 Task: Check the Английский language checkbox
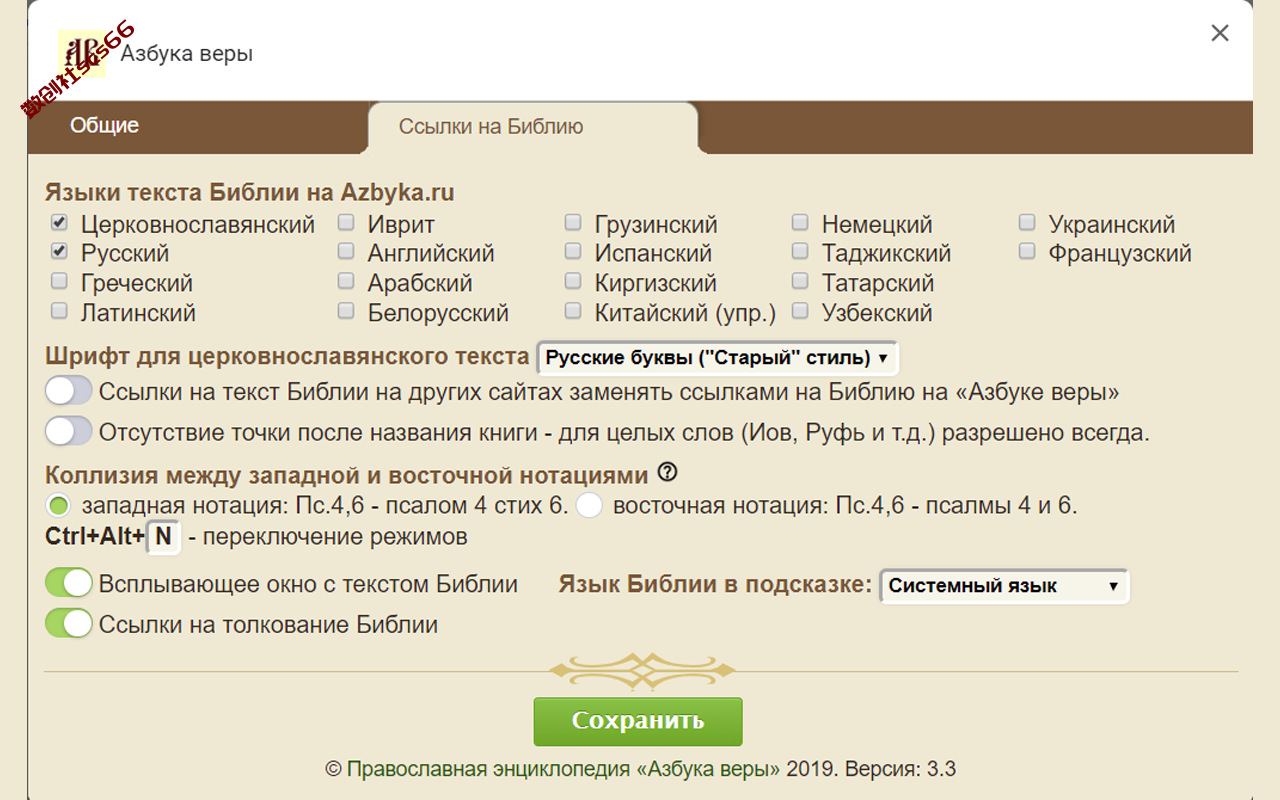click(346, 251)
